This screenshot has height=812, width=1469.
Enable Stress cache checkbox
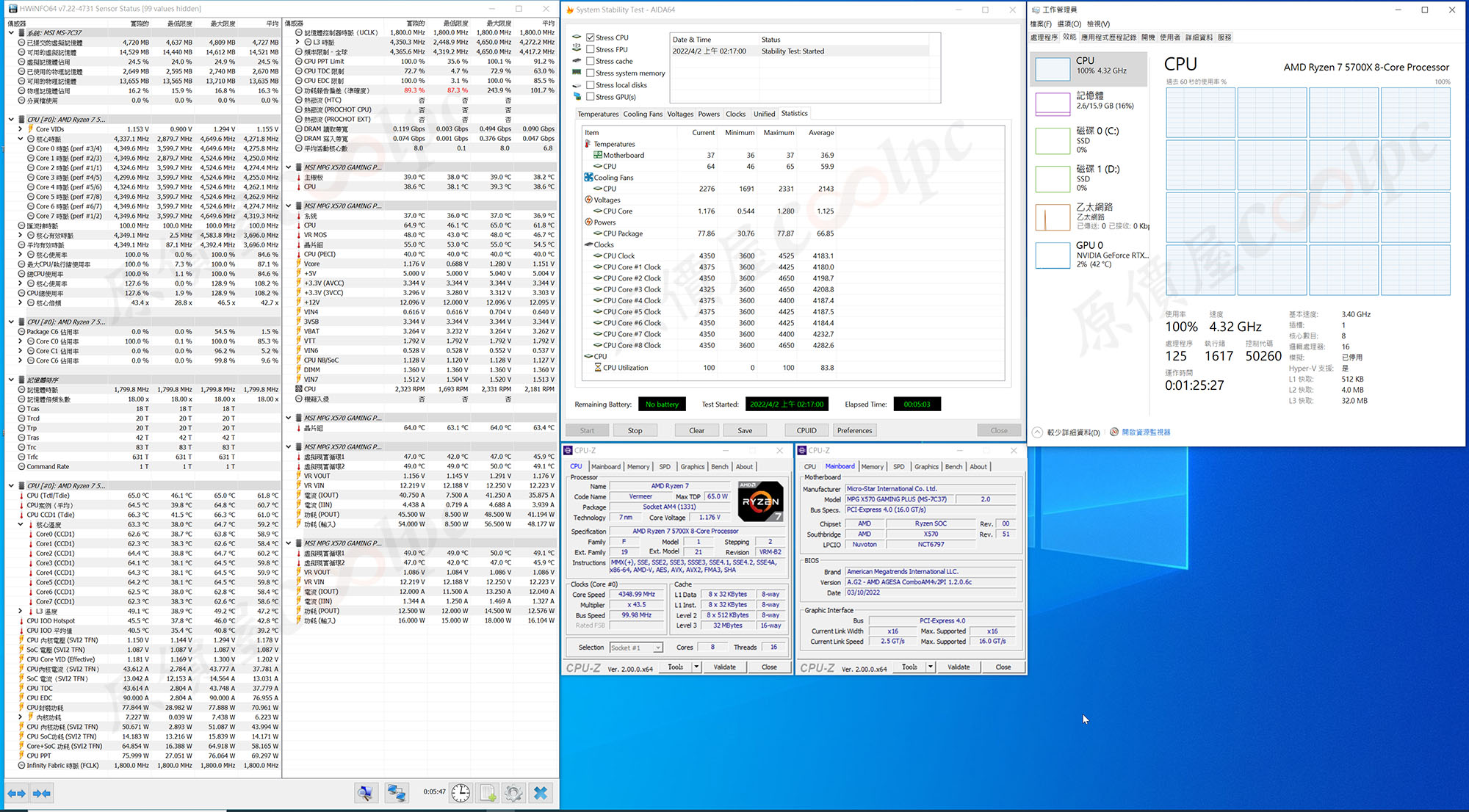[590, 61]
